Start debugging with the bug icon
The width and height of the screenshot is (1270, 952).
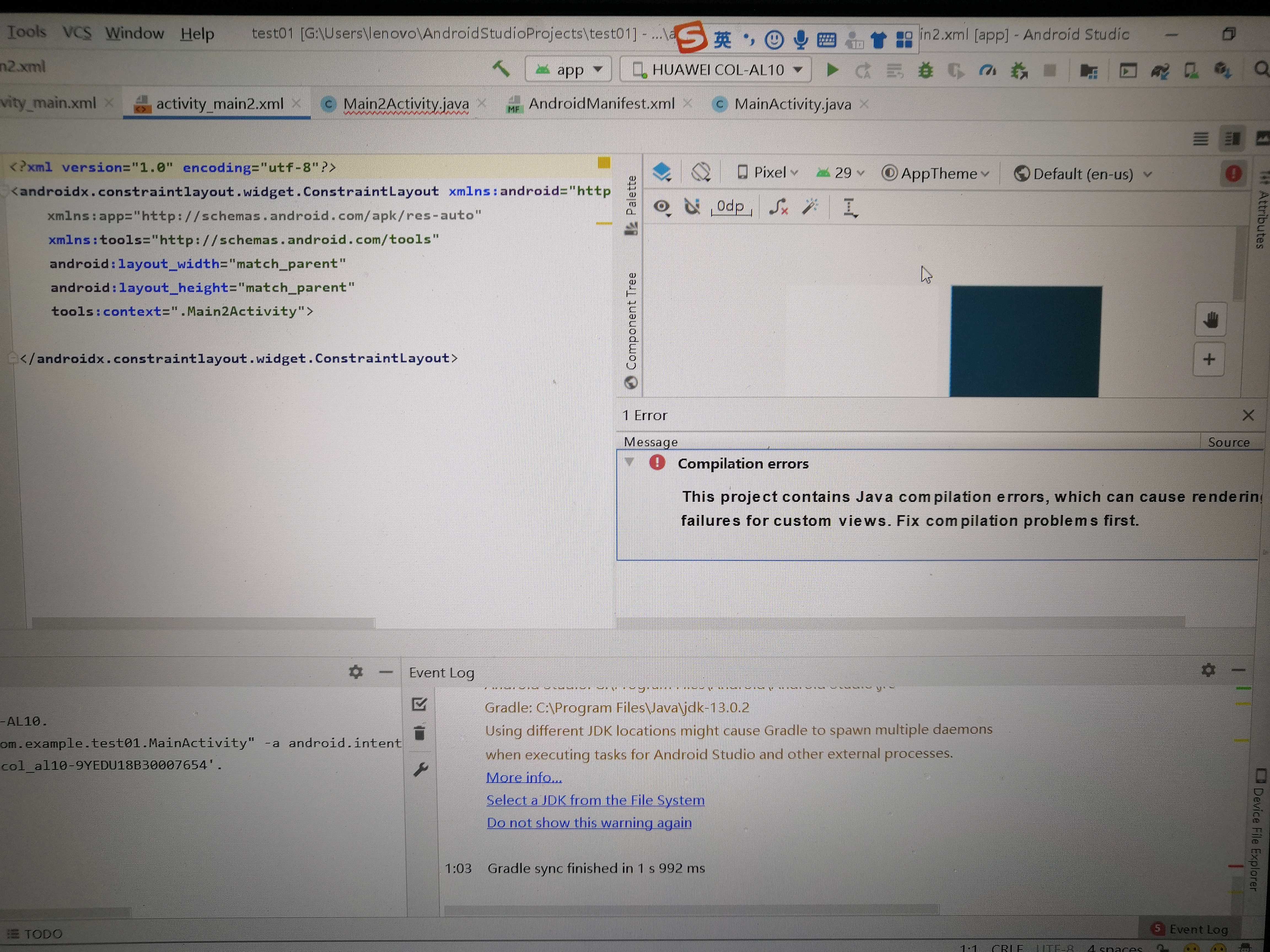pyautogui.click(x=925, y=71)
